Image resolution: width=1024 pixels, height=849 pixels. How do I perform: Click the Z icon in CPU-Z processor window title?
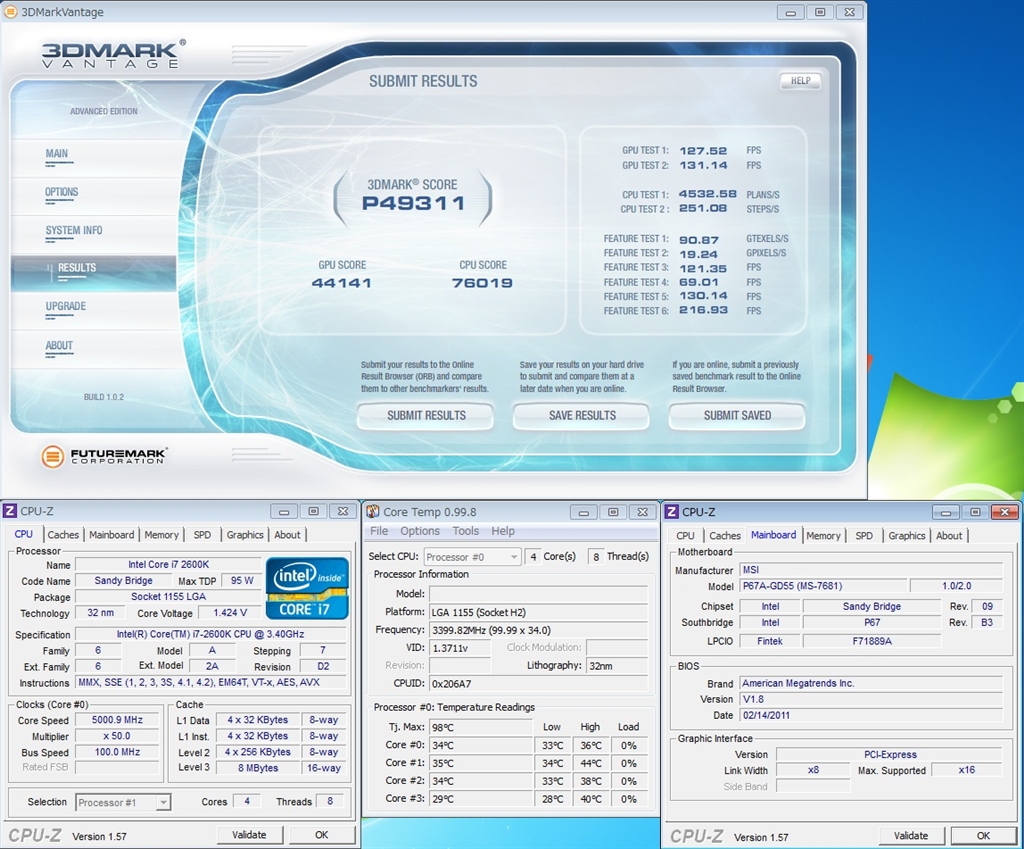click(x=10, y=511)
